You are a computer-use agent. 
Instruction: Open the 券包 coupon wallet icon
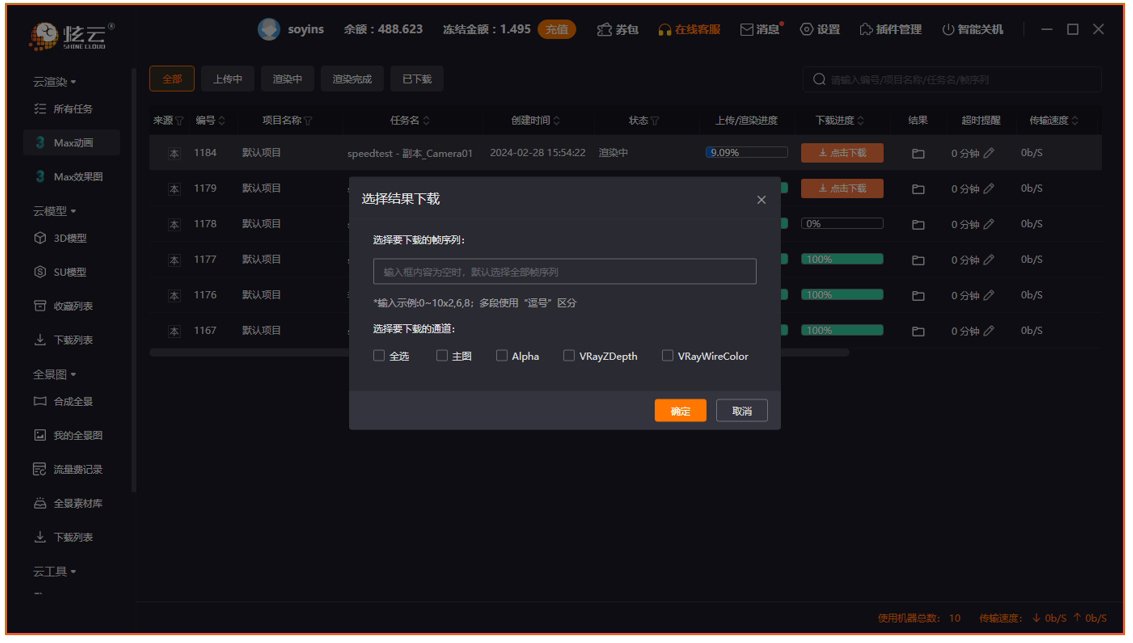[x=603, y=29]
